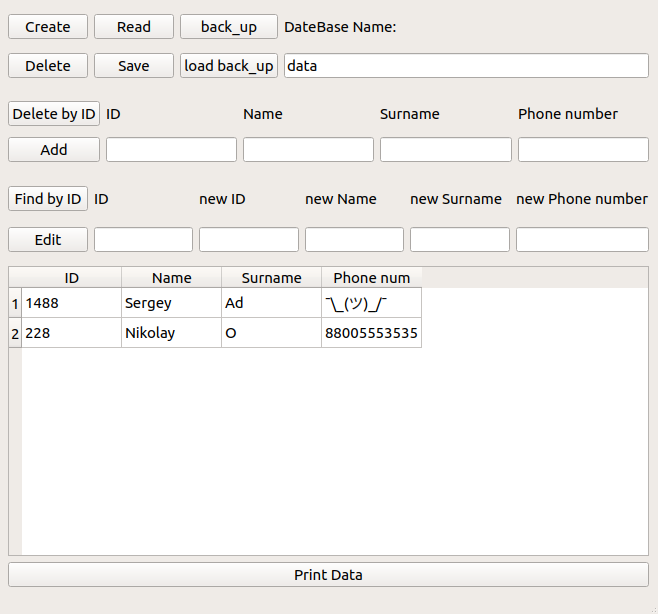The height and width of the screenshot is (614, 658).
Task: Click the Delete by ID button
Action: pyautogui.click(x=54, y=114)
